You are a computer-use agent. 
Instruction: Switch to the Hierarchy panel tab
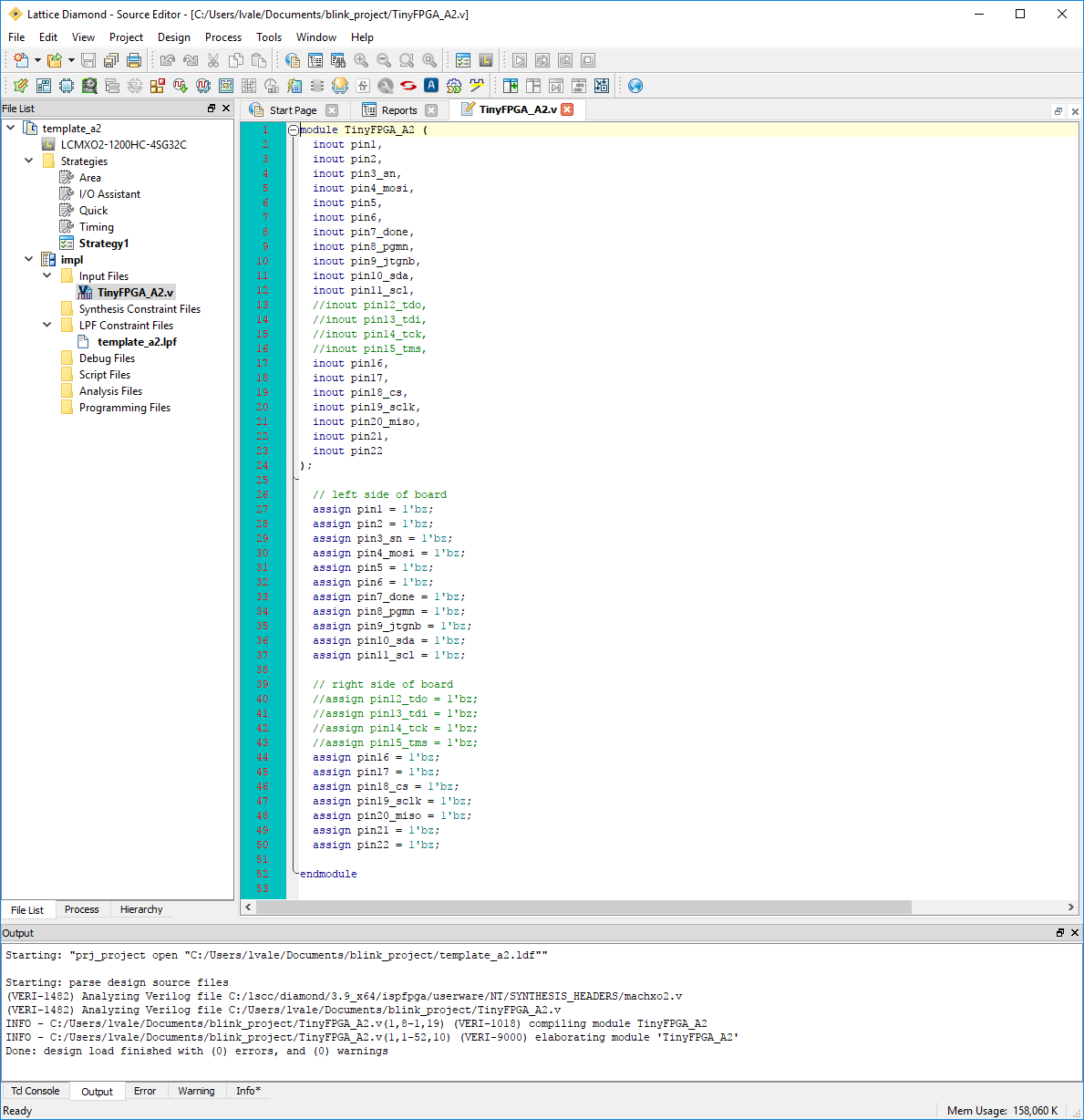pyautogui.click(x=141, y=909)
